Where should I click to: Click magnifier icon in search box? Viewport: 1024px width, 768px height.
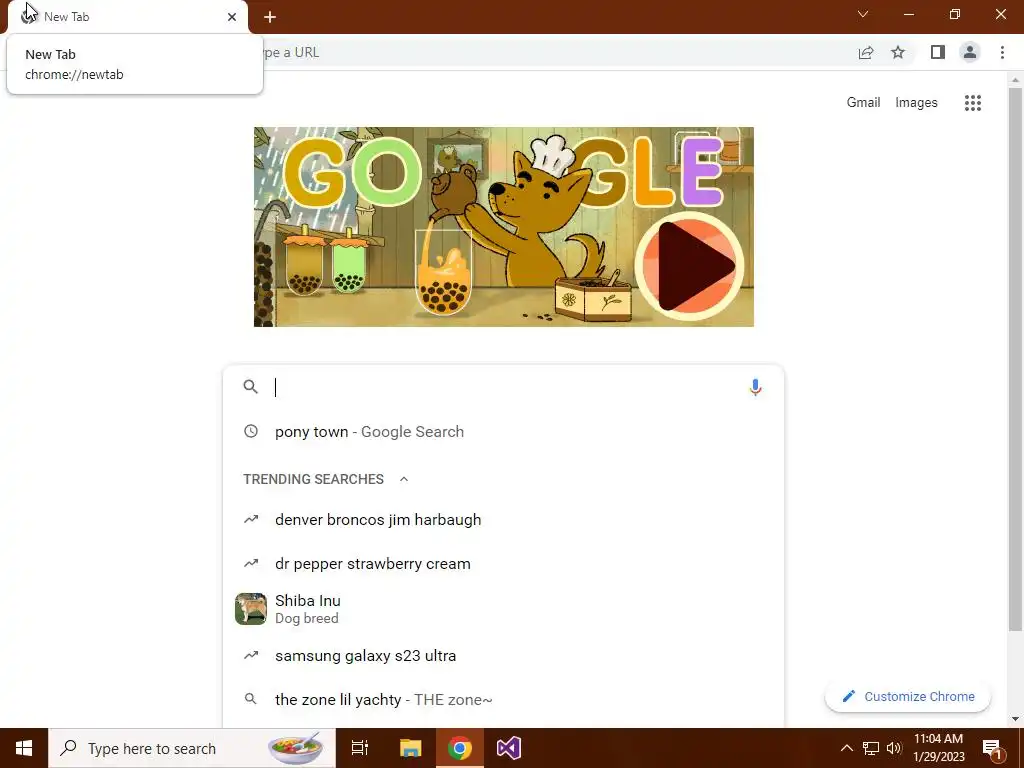(x=251, y=387)
